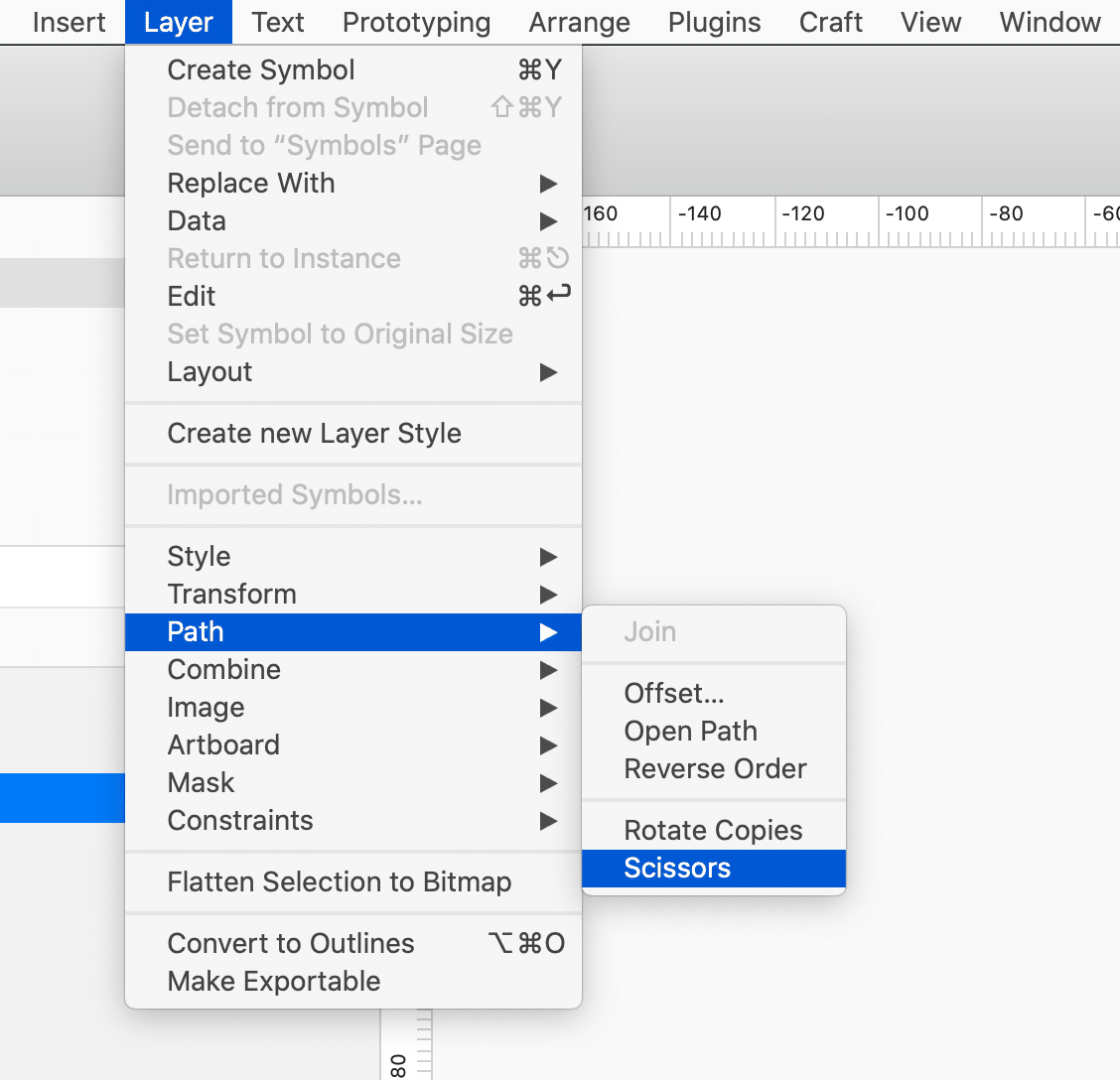This screenshot has height=1080, width=1120.
Task: Select the Open Path option
Action: (690, 732)
